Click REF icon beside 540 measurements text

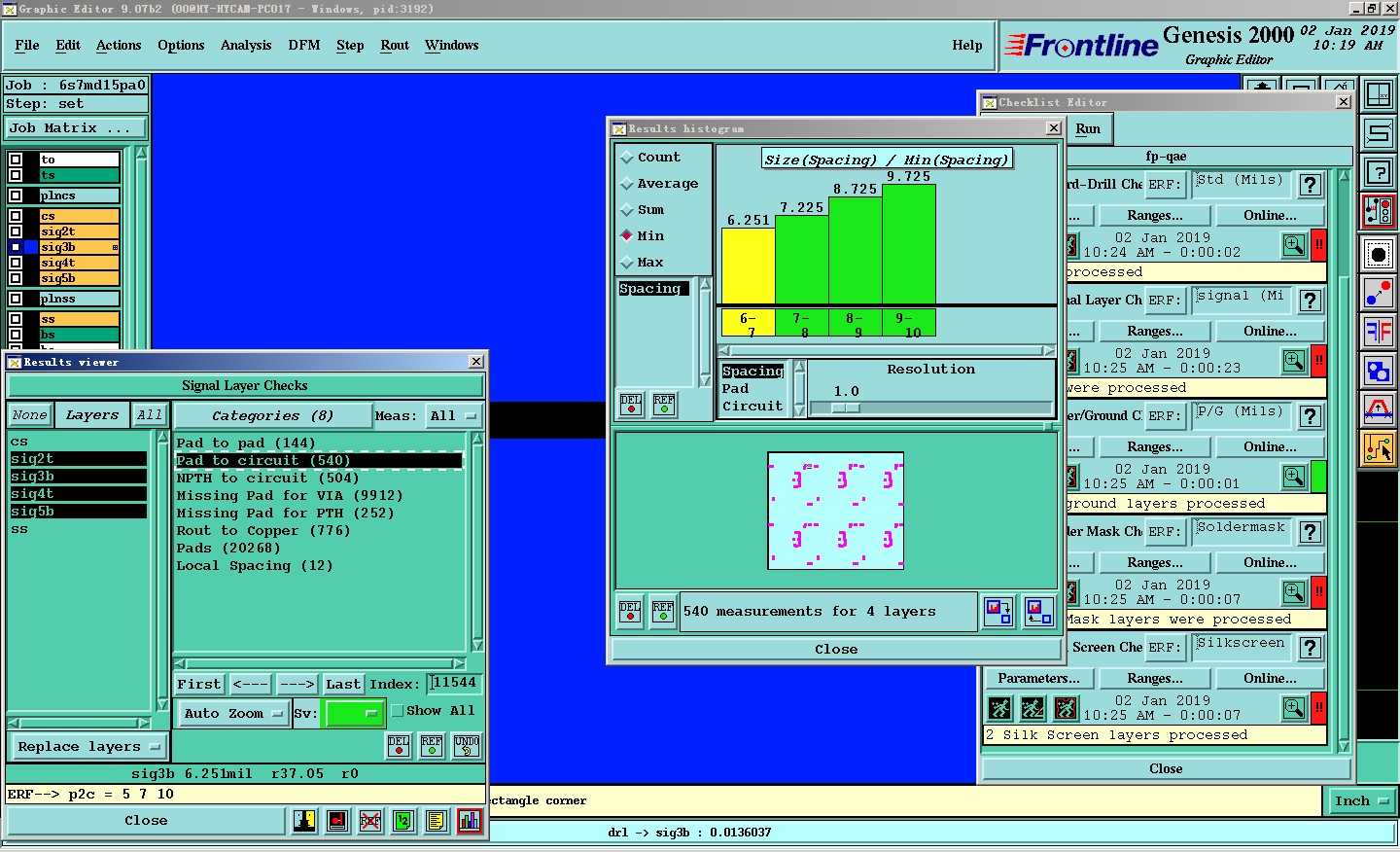pyautogui.click(x=662, y=612)
